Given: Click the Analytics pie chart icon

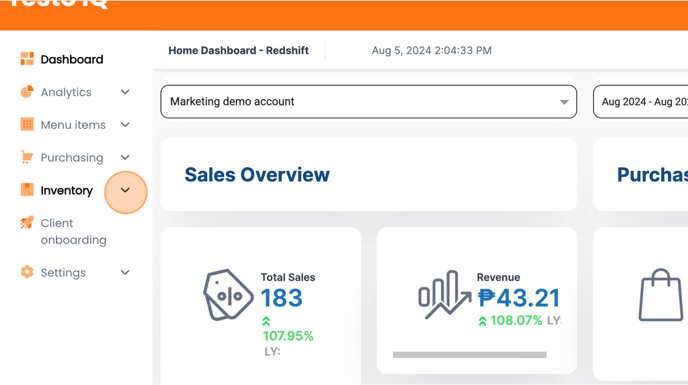Looking at the screenshot, I should 27,92.
